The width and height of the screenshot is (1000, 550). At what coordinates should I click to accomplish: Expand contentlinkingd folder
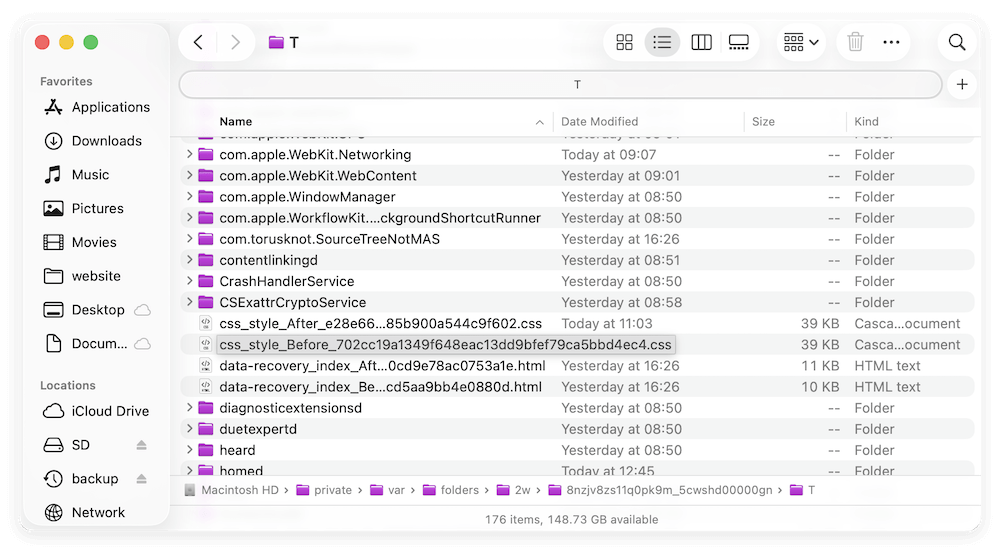click(x=189, y=260)
